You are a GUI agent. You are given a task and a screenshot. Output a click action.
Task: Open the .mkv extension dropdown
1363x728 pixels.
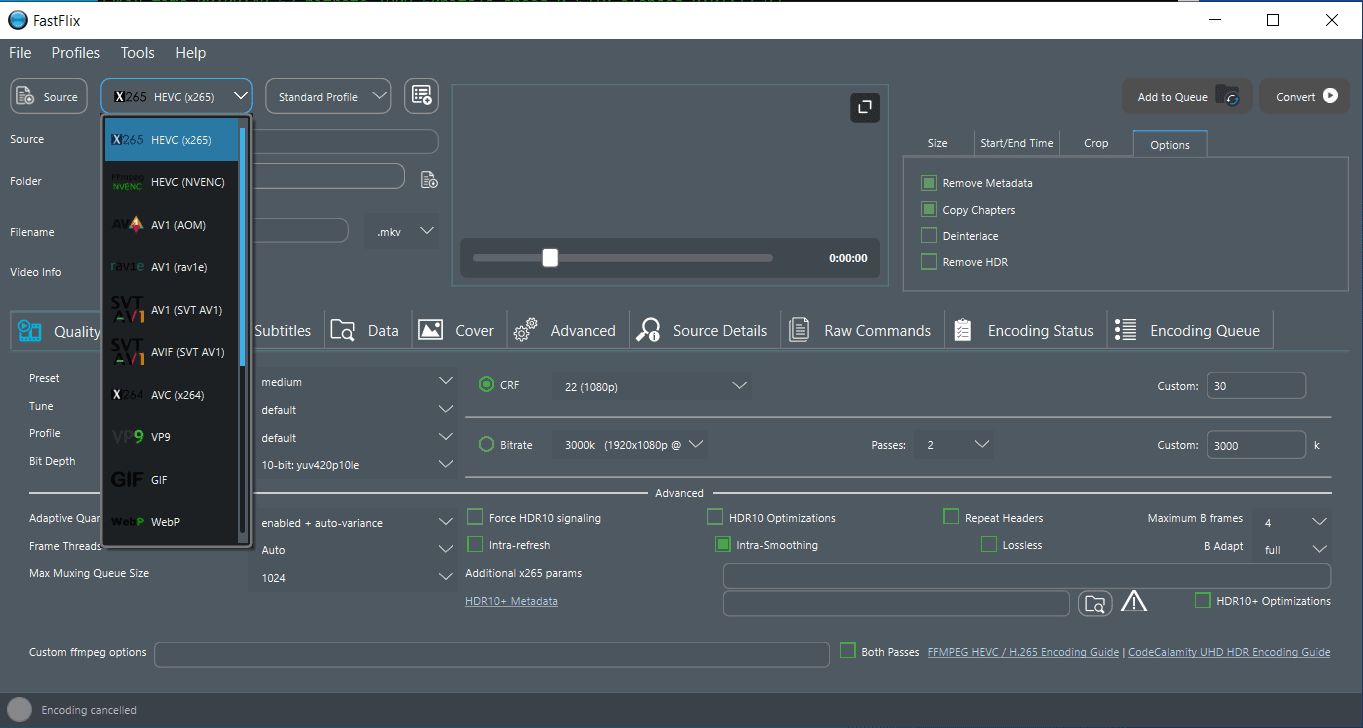click(402, 231)
